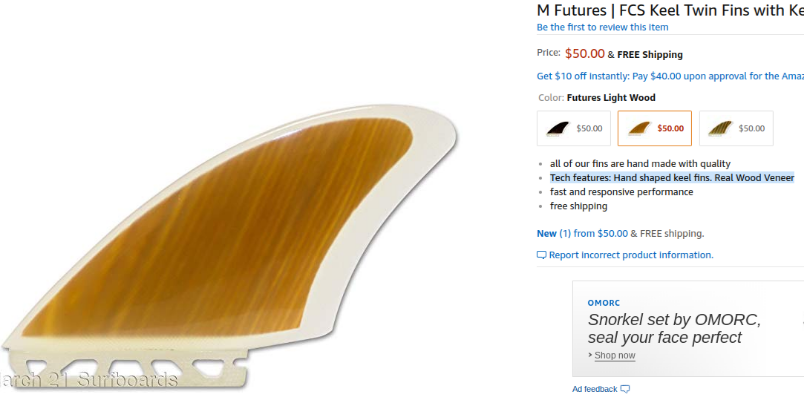Open the 'Snorkel set by OMORC' ad headline
The image size is (804, 400).
tap(674, 329)
